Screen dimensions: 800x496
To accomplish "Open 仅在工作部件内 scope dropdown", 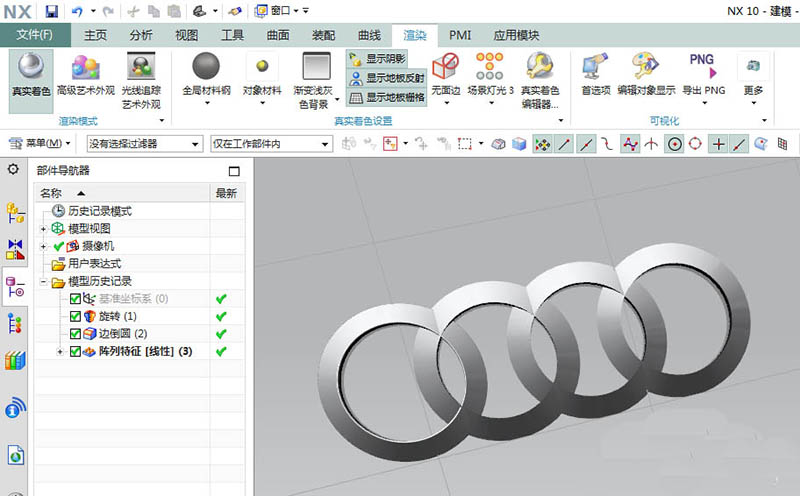I will click(x=271, y=144).
